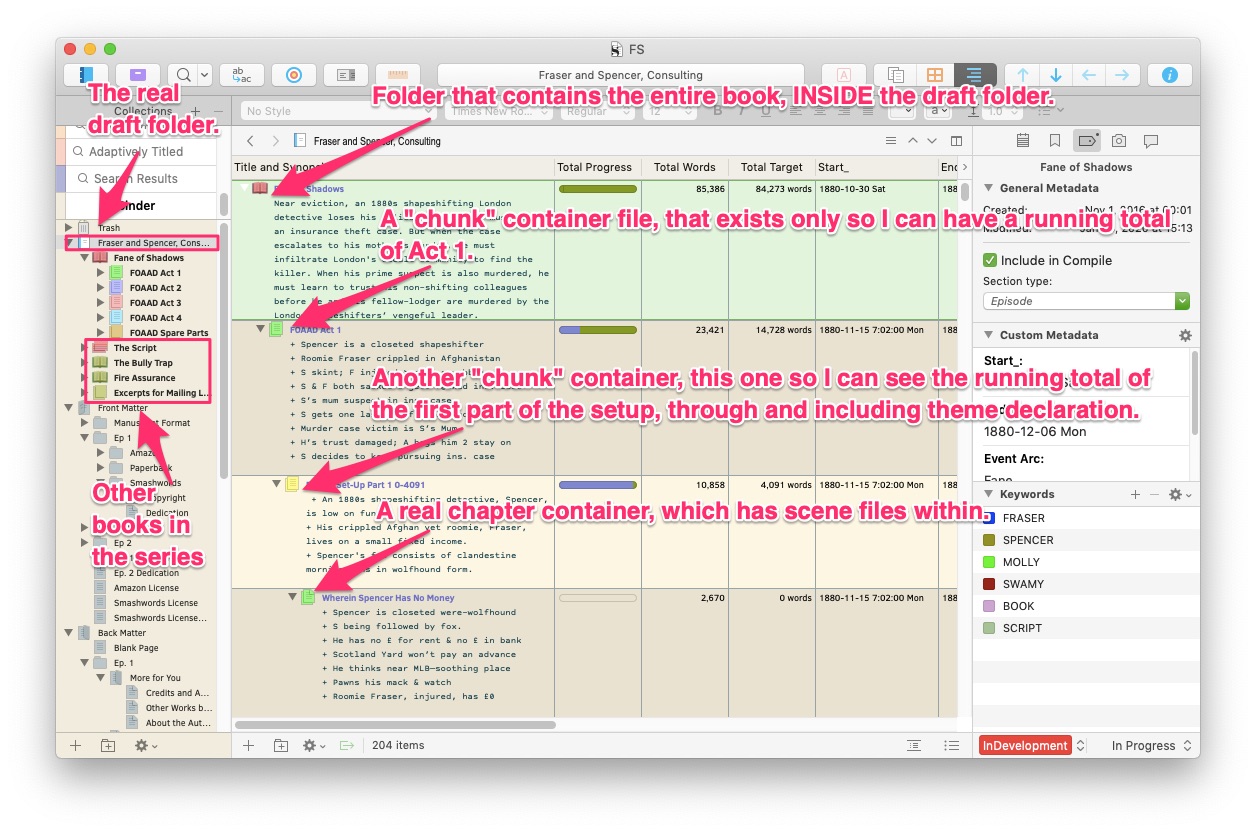The height and width of the screenshot is (832, 1256).
Task: Open the Bookmarks tab in Inspector
Action: (x=1054, y=141)
